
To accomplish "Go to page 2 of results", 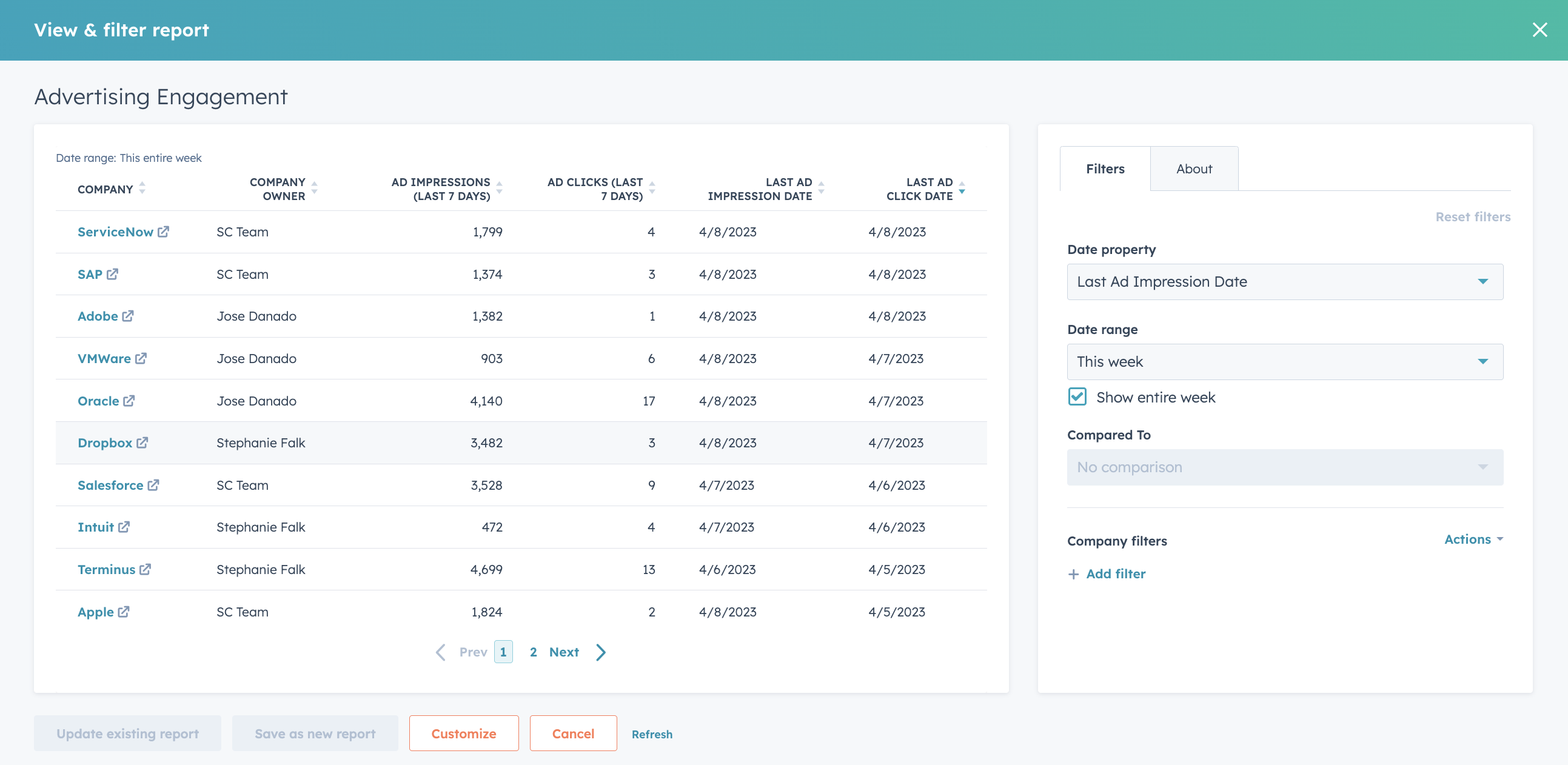I will 533,652.
